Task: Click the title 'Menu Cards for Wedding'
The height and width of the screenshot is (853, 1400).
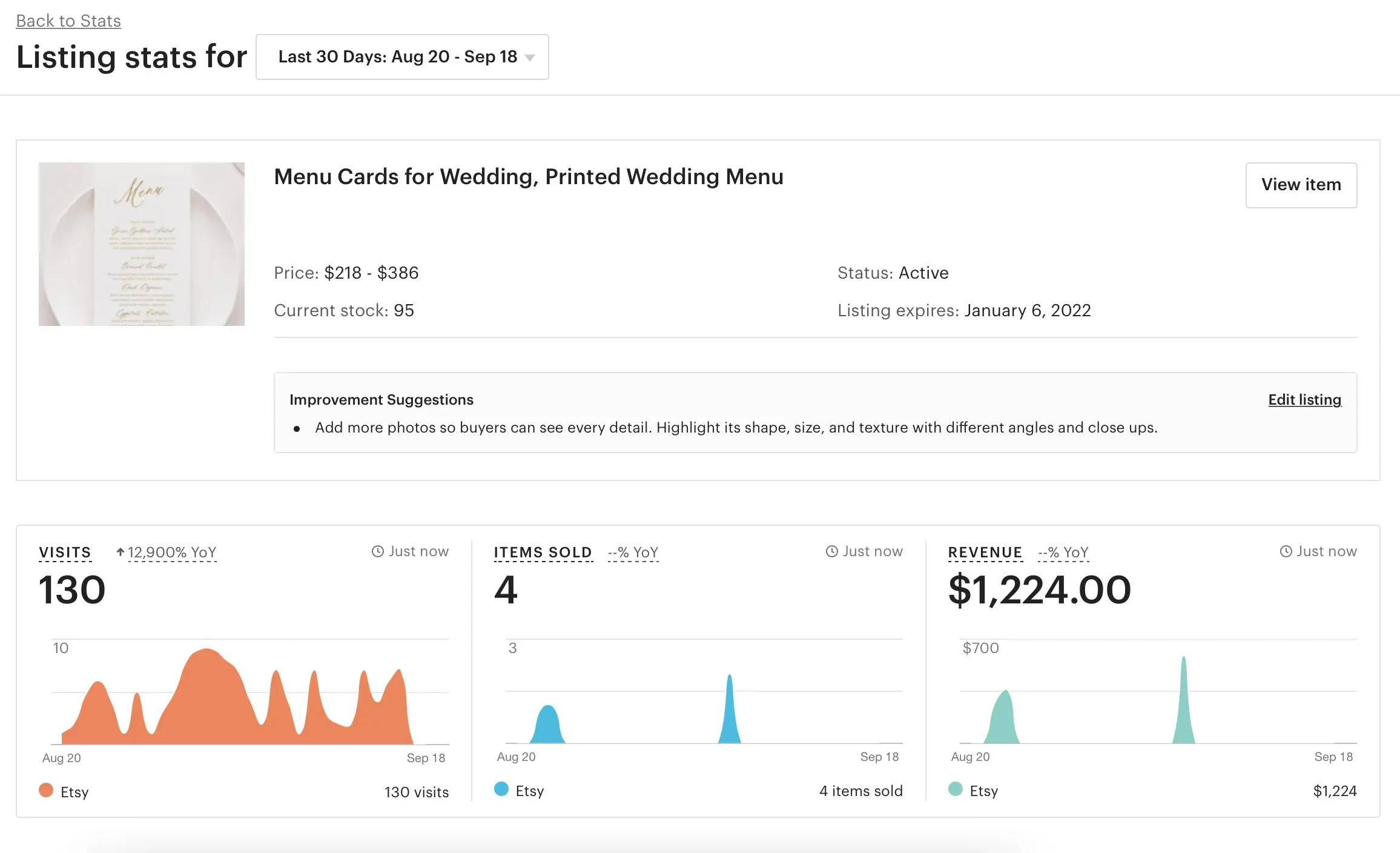Action: point(527,177)
